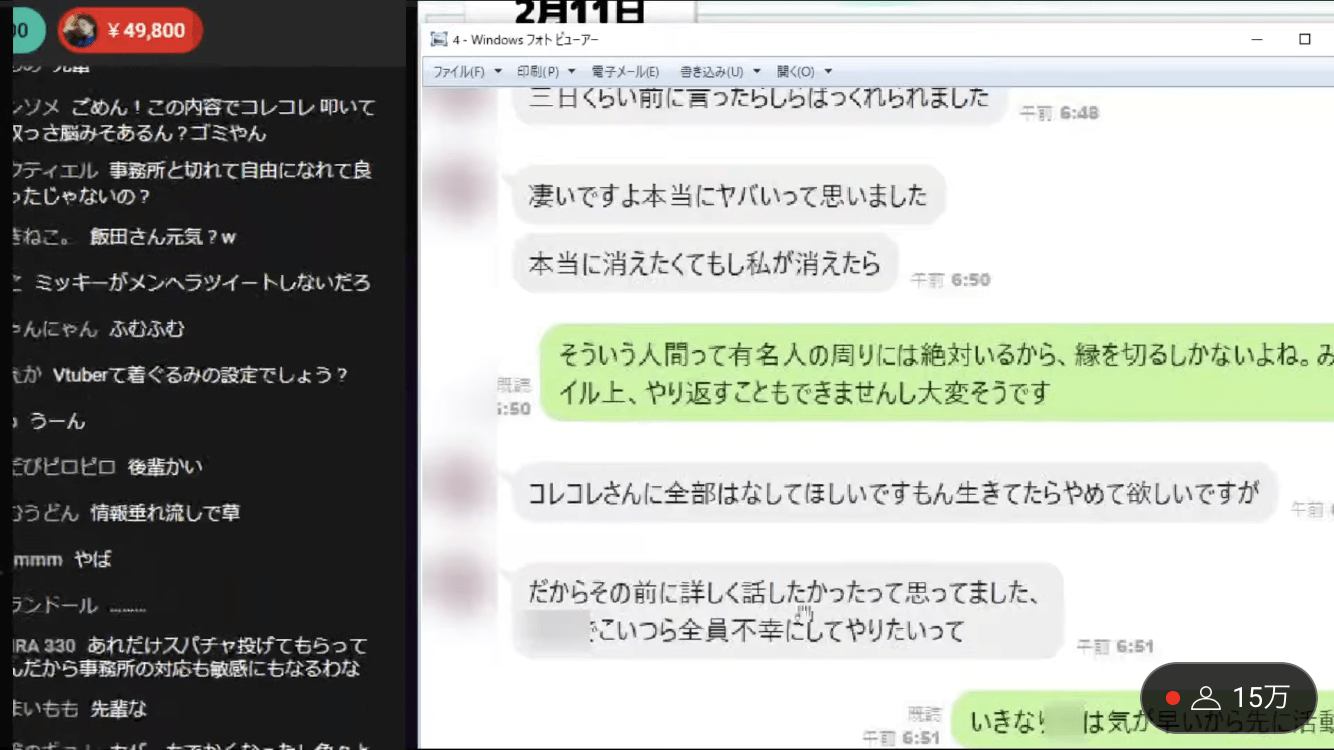Expand the 印刷(P) dropdown arrow
Screen dimensions: 1334x750
tap(572, 72)
